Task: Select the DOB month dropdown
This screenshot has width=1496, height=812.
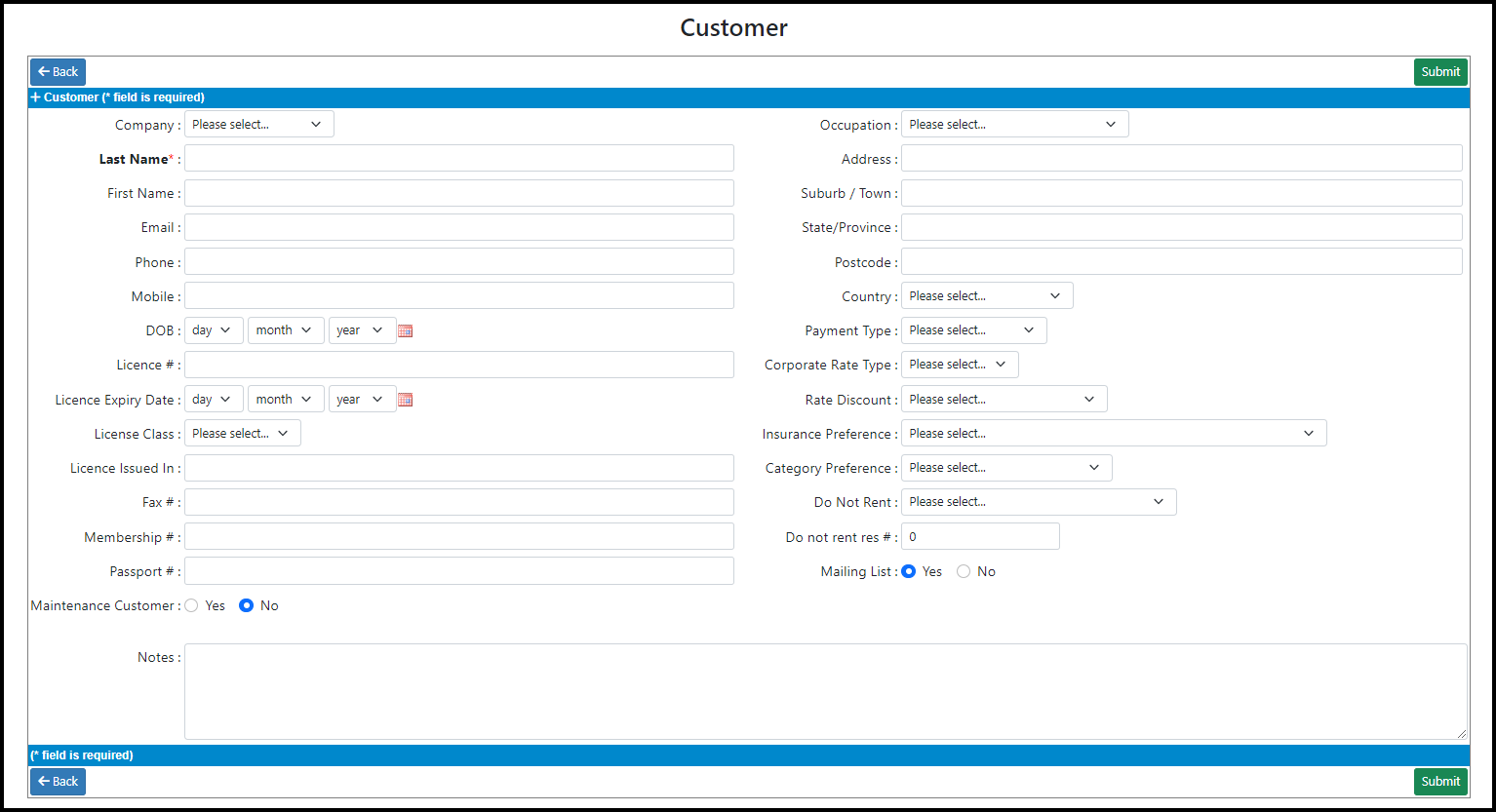Action: (286, 330)
